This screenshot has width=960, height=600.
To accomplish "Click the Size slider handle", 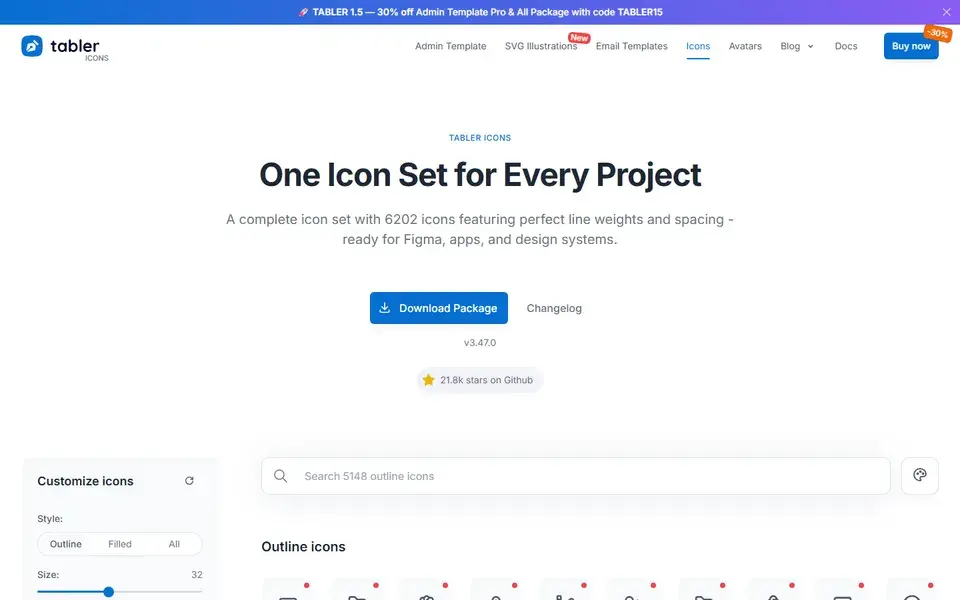I will pyautogui.click(x=108, y=591).
